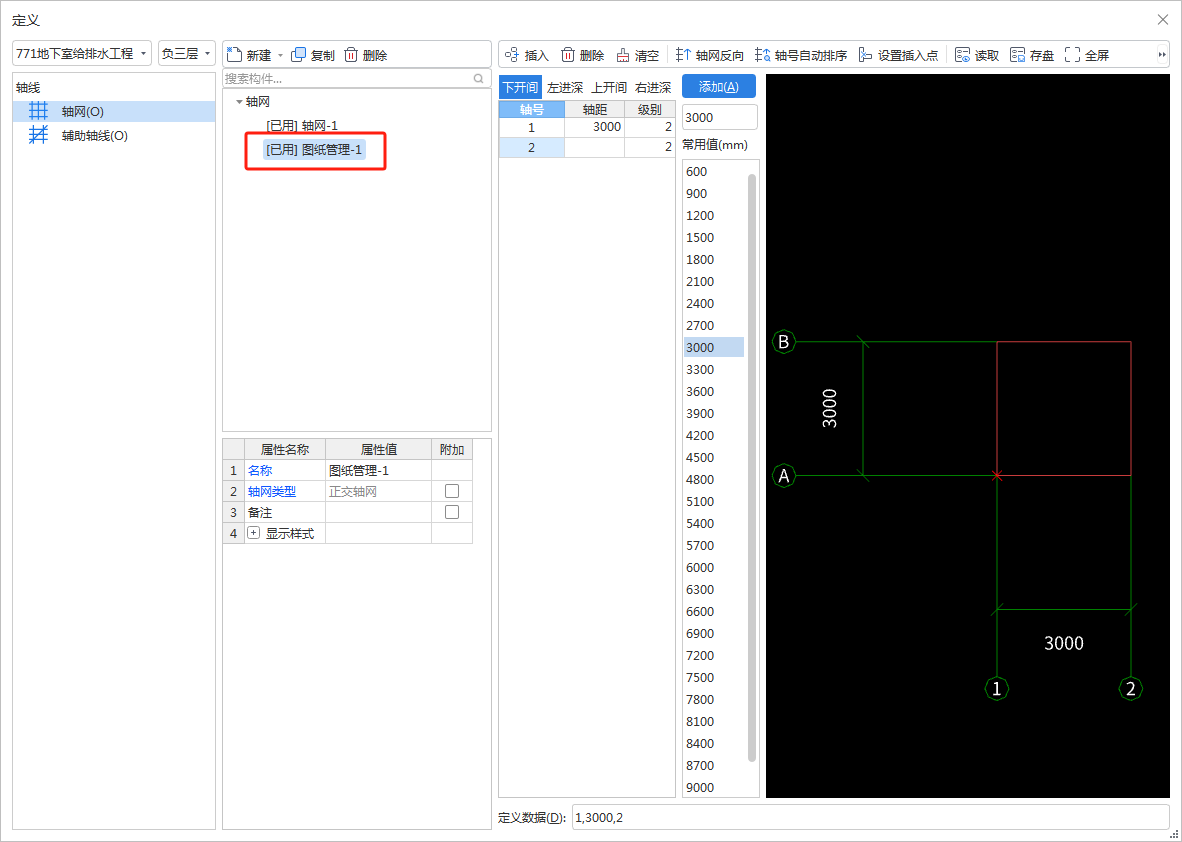Click the 复制 (Copy) component icon
1182x842 pixels.
[x=299, y=54]
